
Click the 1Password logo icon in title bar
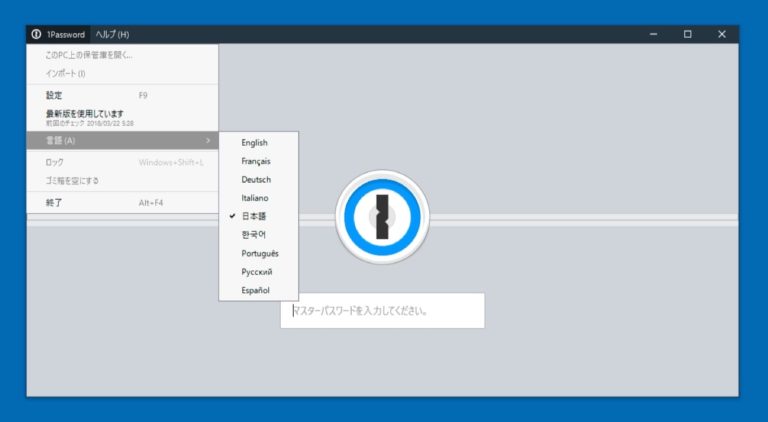coord(36,34)
